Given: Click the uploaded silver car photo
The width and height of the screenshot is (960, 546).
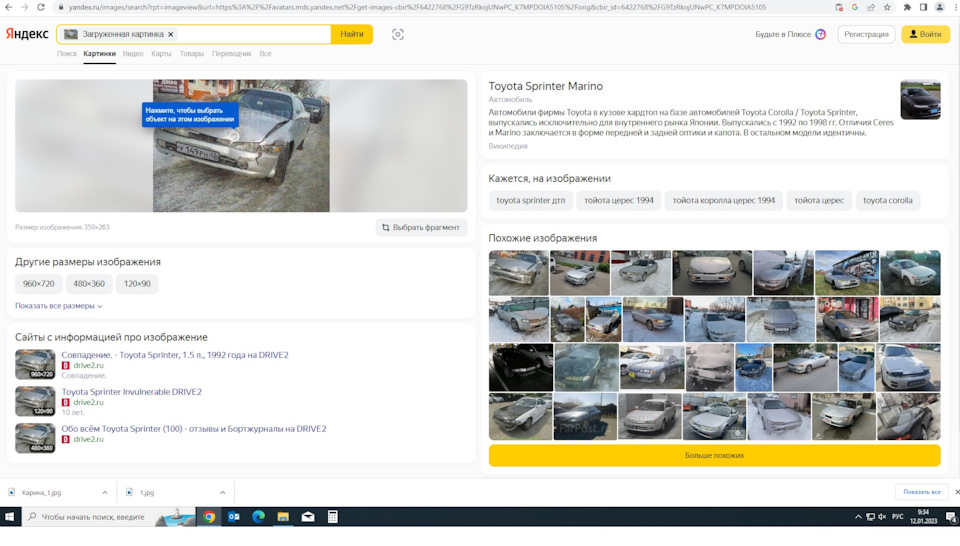Looking at the screenshot, I should [x=241, y=146].
